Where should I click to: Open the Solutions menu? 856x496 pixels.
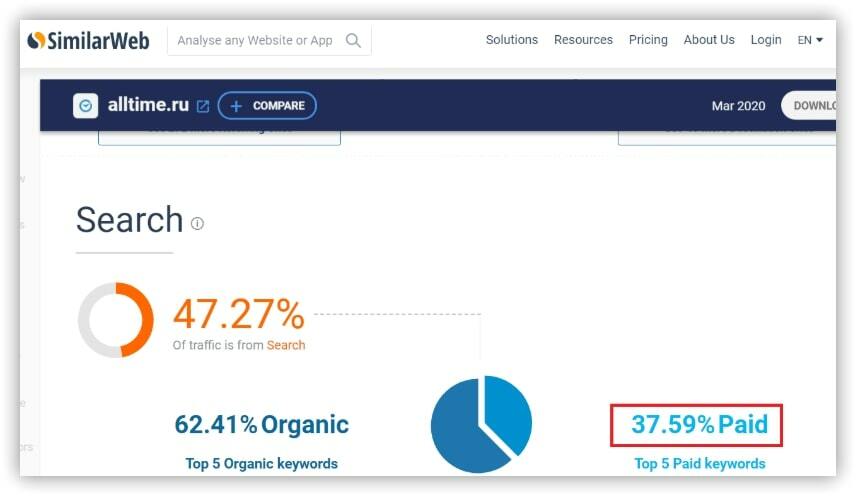[x=512, y=40]
